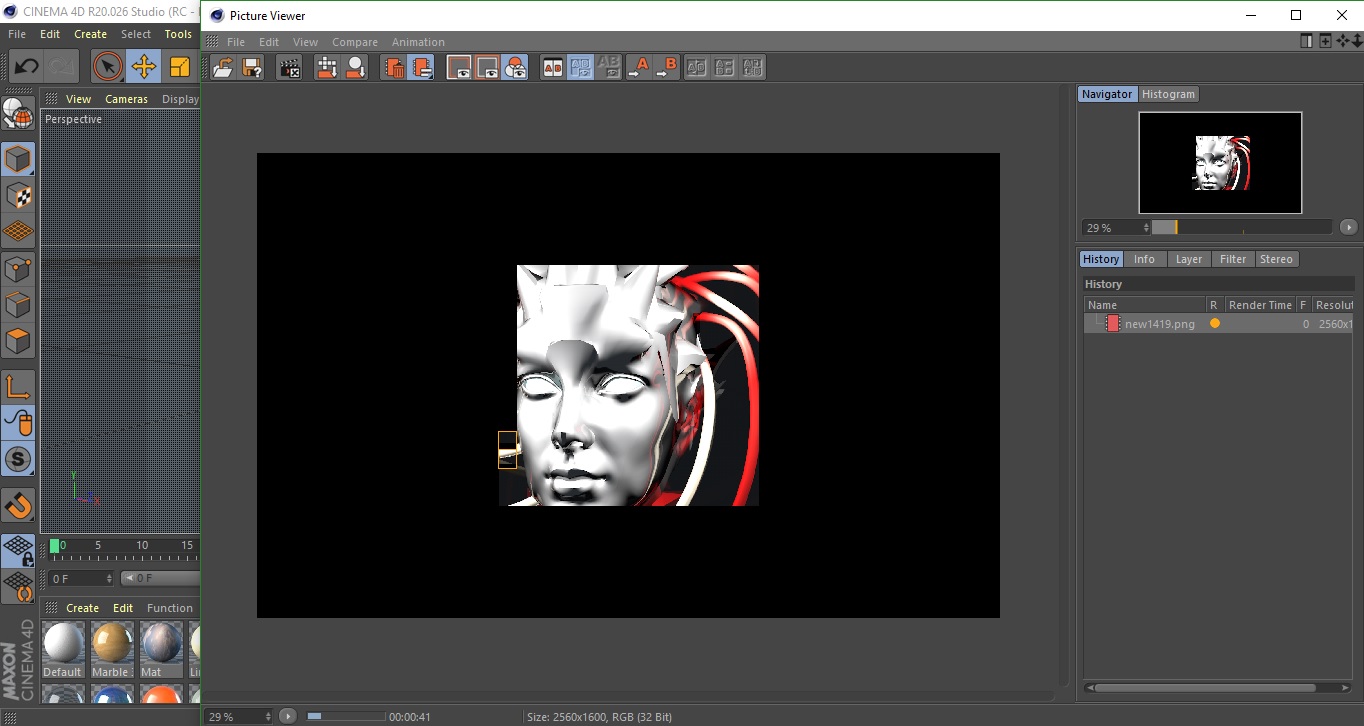Select the Move tool in main toolbar

click(144, 67)
